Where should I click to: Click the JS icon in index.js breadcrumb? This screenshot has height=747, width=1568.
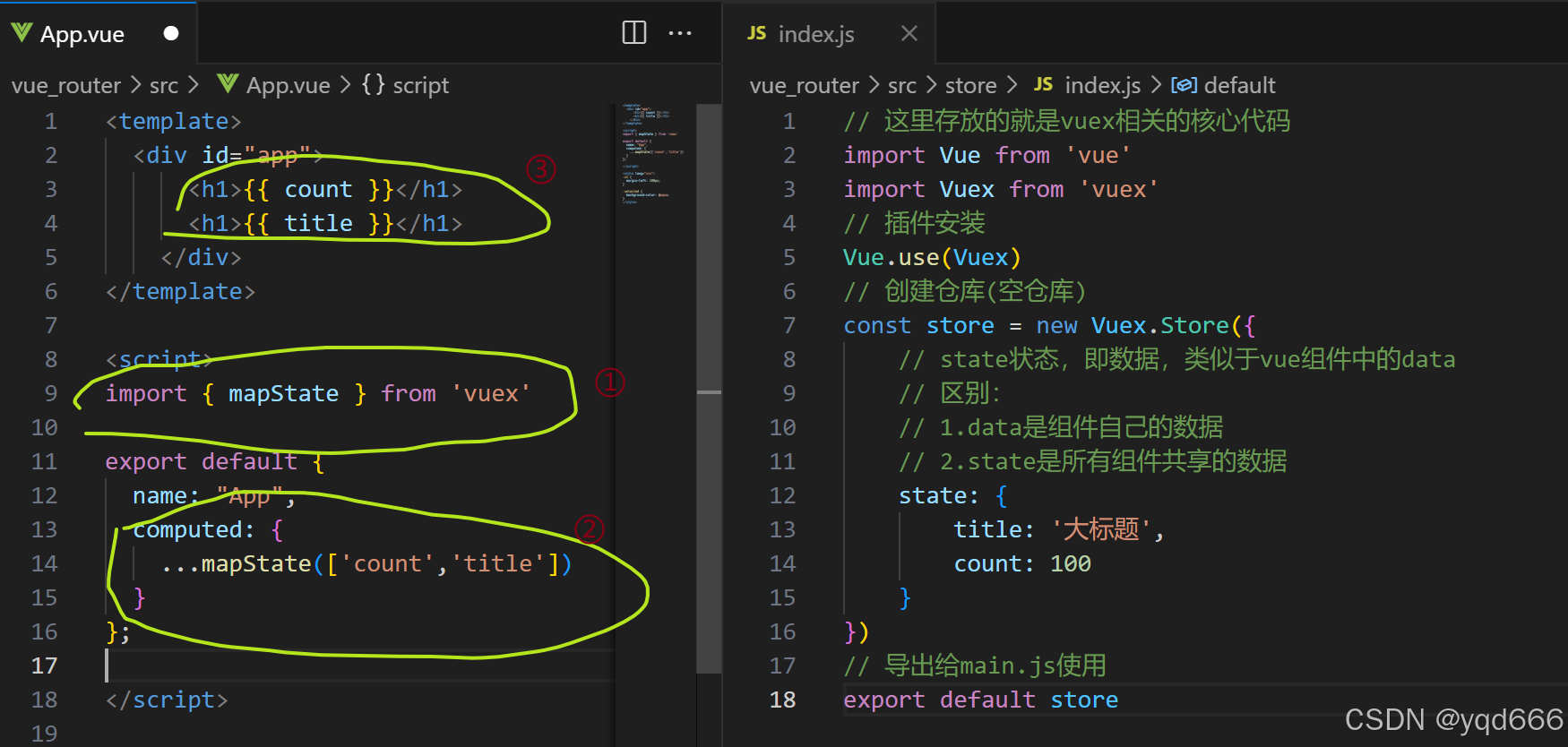(1043, 84)
